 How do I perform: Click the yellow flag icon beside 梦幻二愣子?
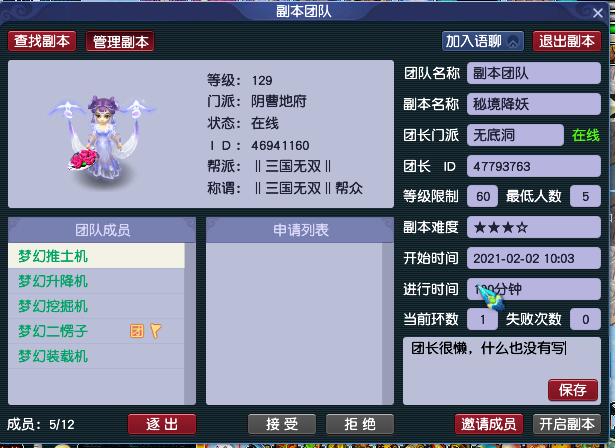pos(156,331)
